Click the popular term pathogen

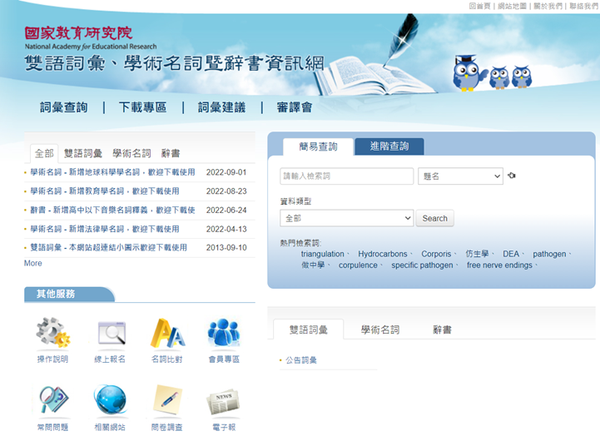[549, 254]
